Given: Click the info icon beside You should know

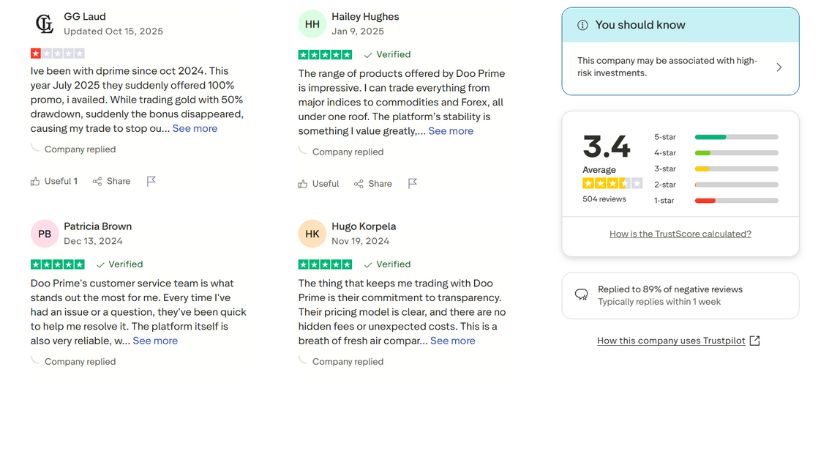Looking at the screenshot, I should coord(582,25).
